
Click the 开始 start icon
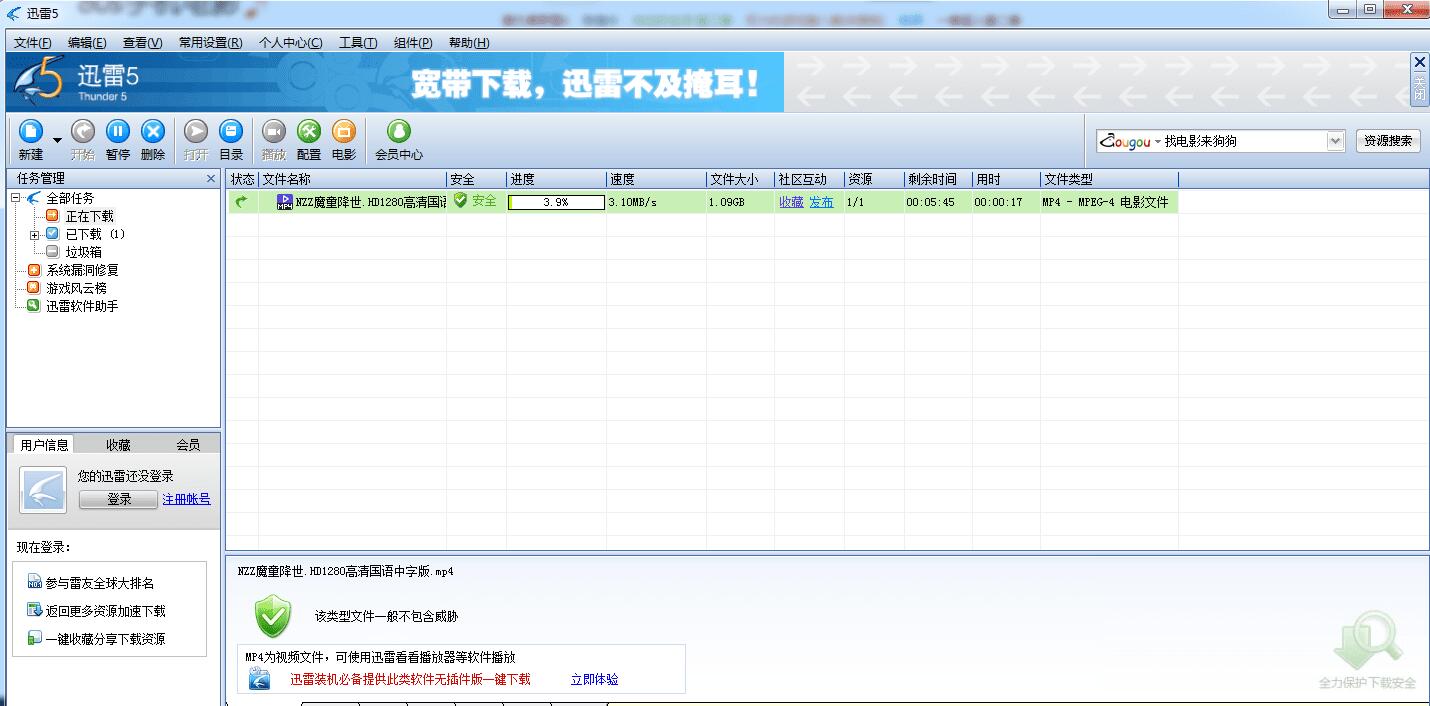click(83, 131)
